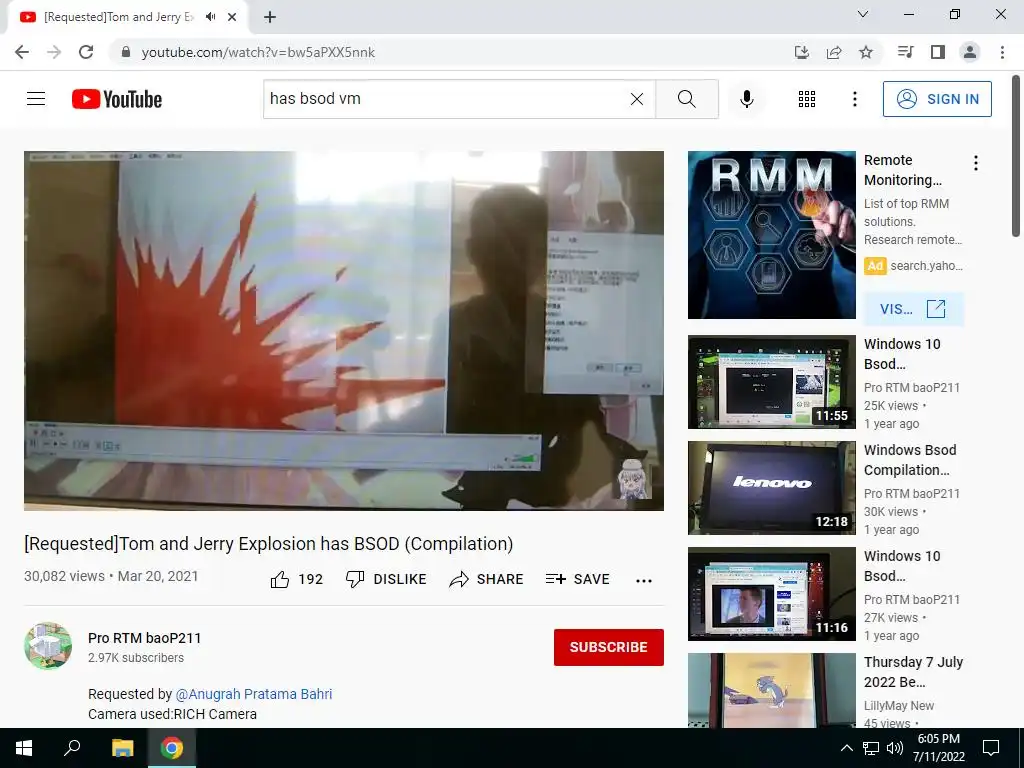Open the SHARE dialog
Image resolution: width=1024 pixels, height=768 pixels.
(x=487, y=579)
